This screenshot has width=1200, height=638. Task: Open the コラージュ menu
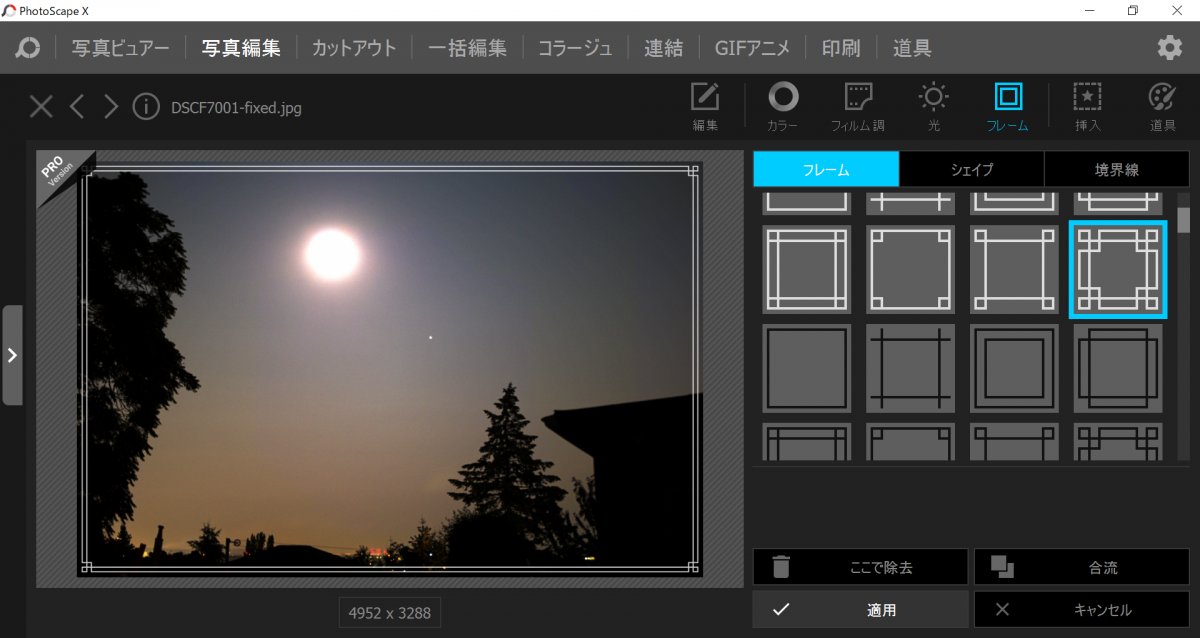point(575,48)
